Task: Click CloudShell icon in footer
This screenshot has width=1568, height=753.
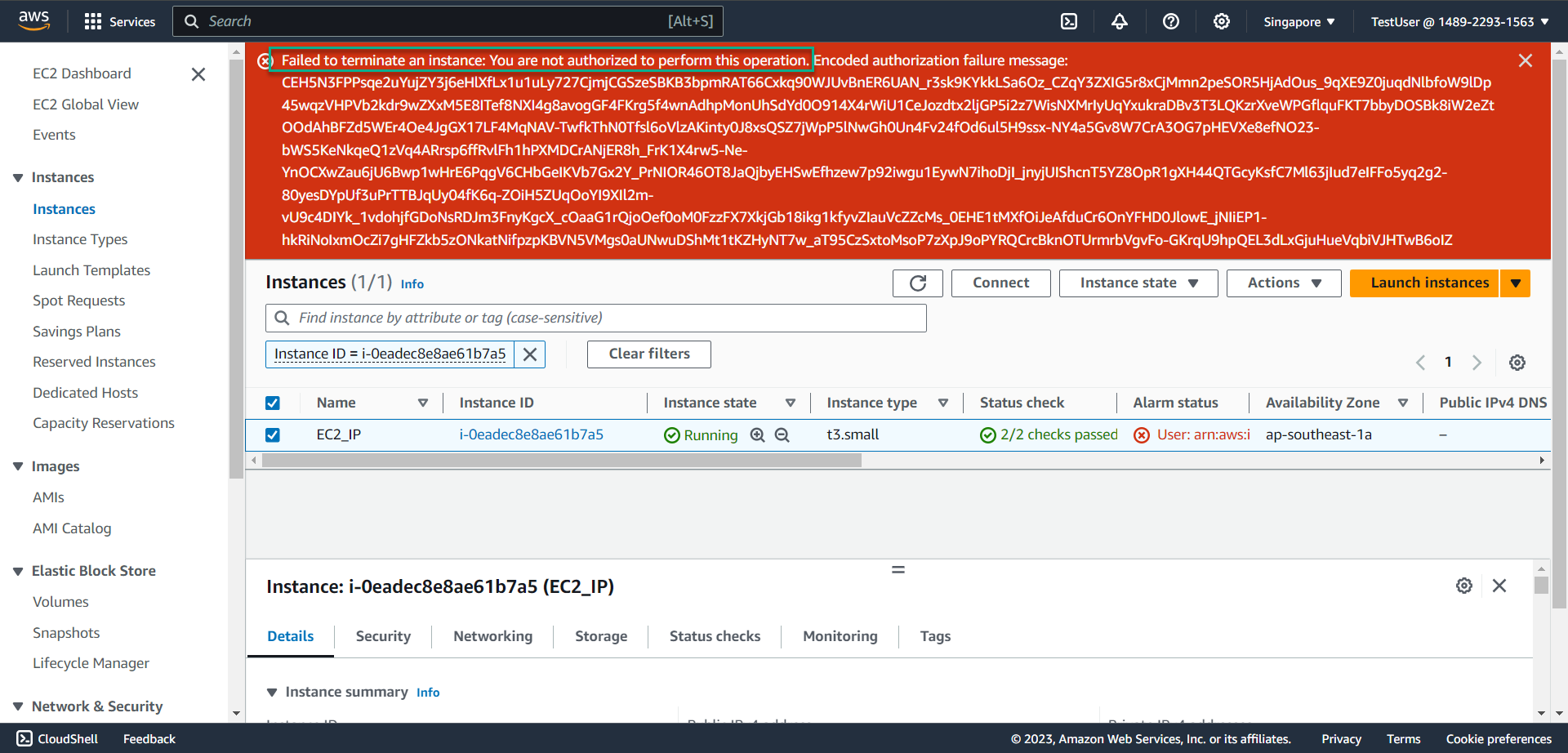Action: pyautogui.click(x=24, y=738)
